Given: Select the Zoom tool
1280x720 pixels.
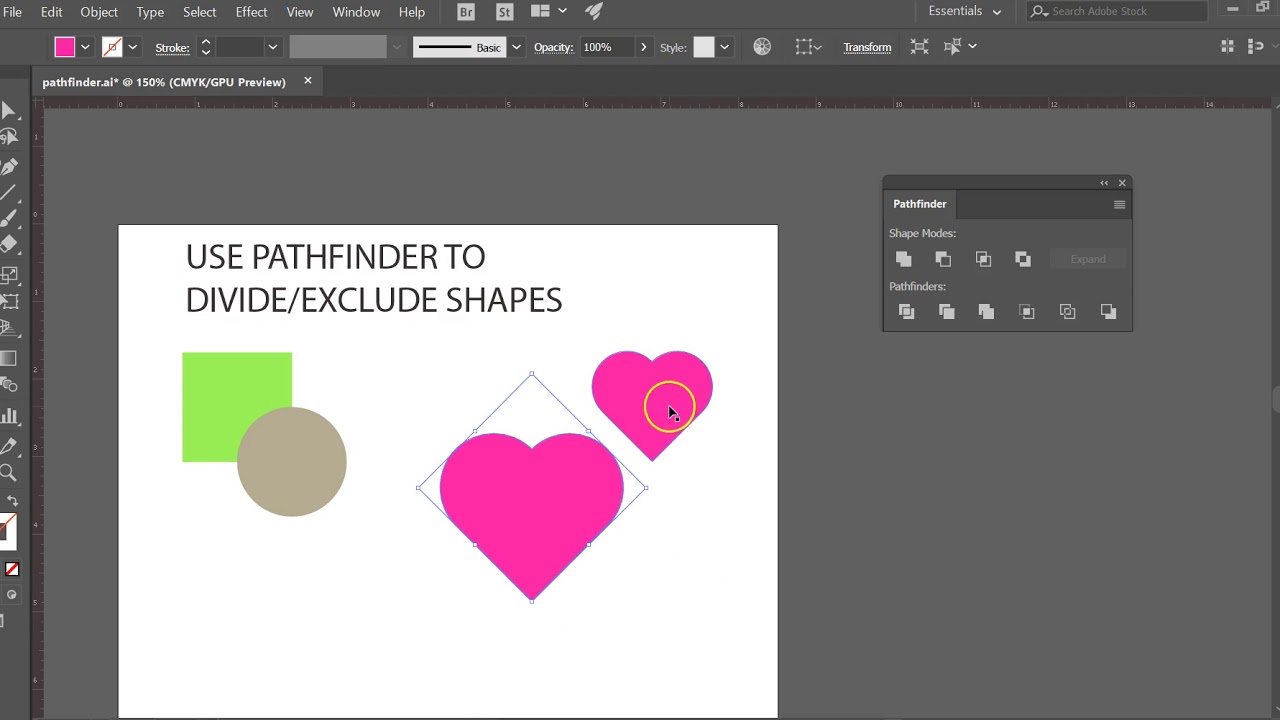Looking at the screenshot, I should click(8, 473).
